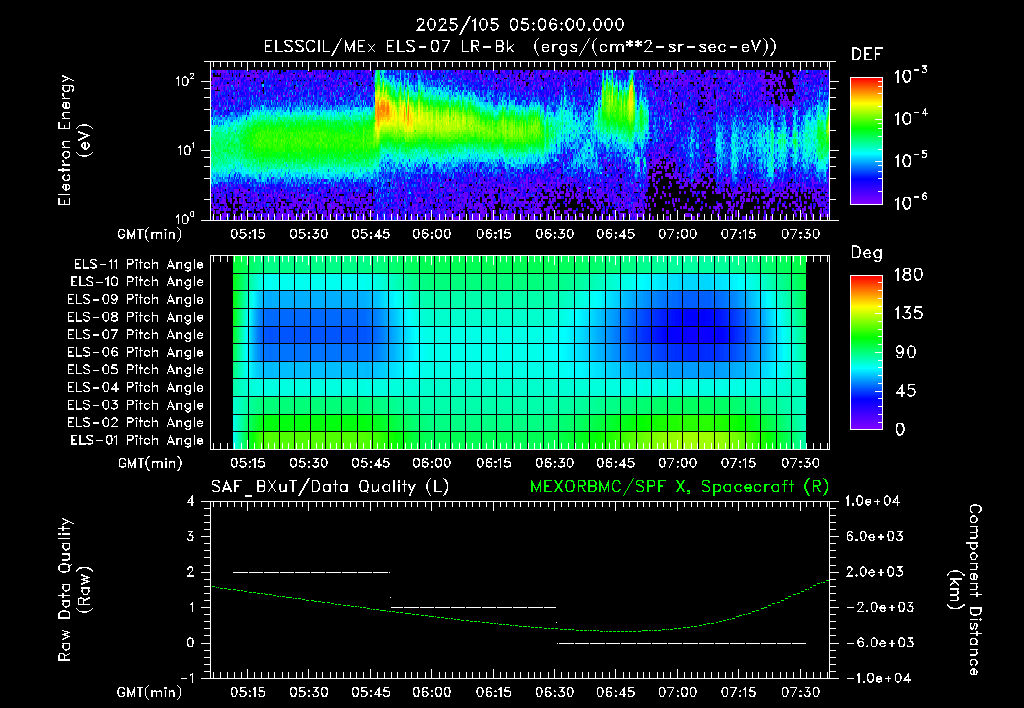Select the DEF label above the color scale
This screenshot has width=1024, height=708.
(x=867, y=54)
